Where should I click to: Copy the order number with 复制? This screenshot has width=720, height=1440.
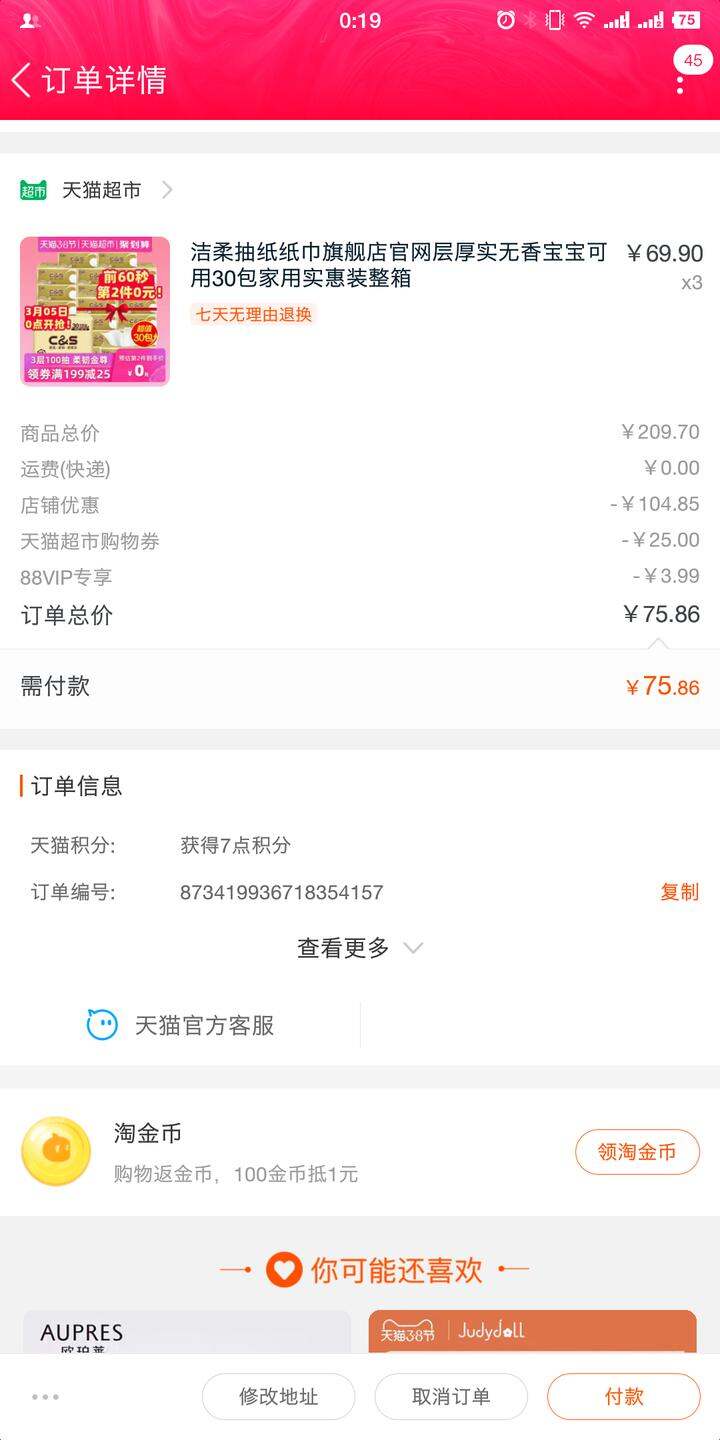click(x=679, y=892)
